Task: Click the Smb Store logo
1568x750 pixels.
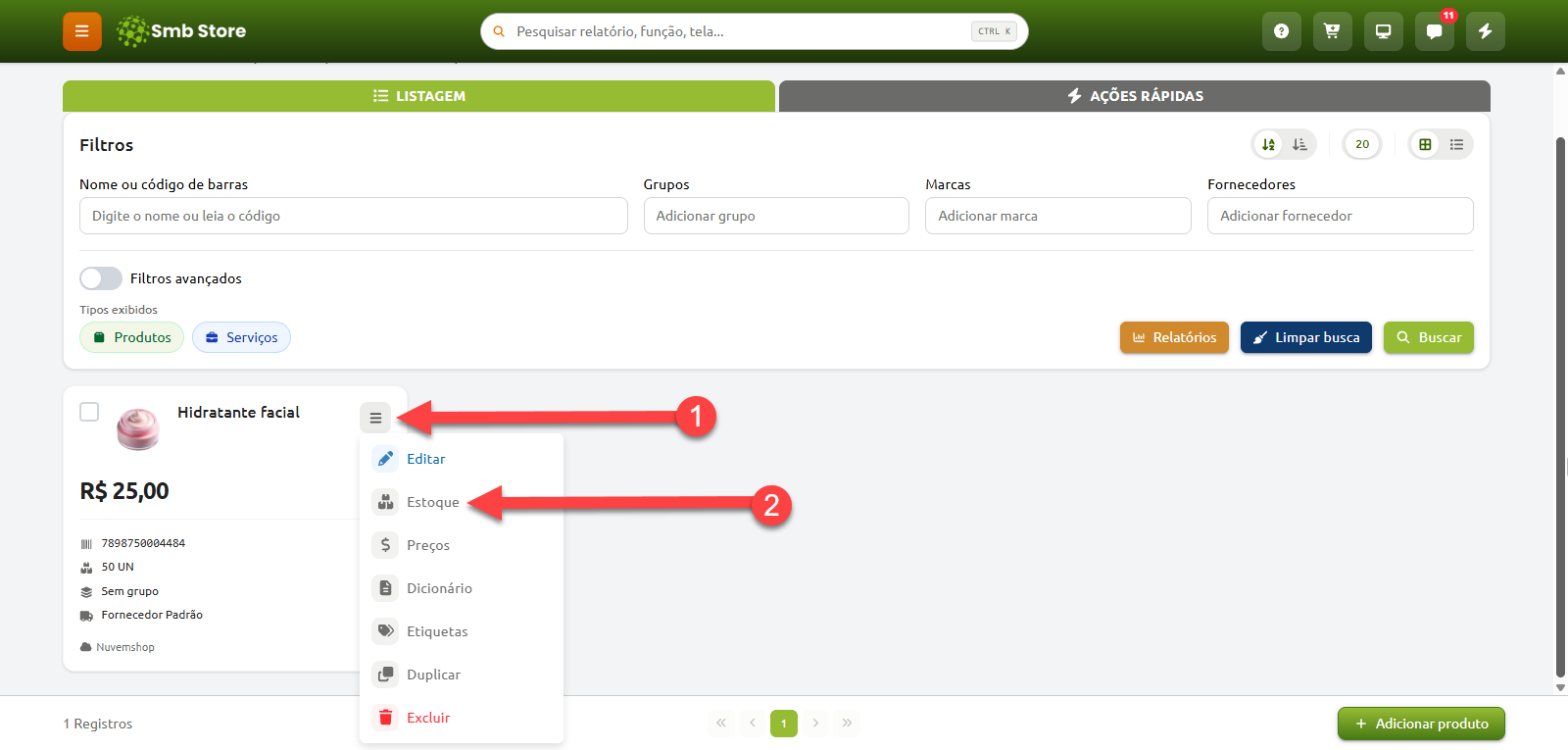Action: pyautogui.click(x=181, y=31)
